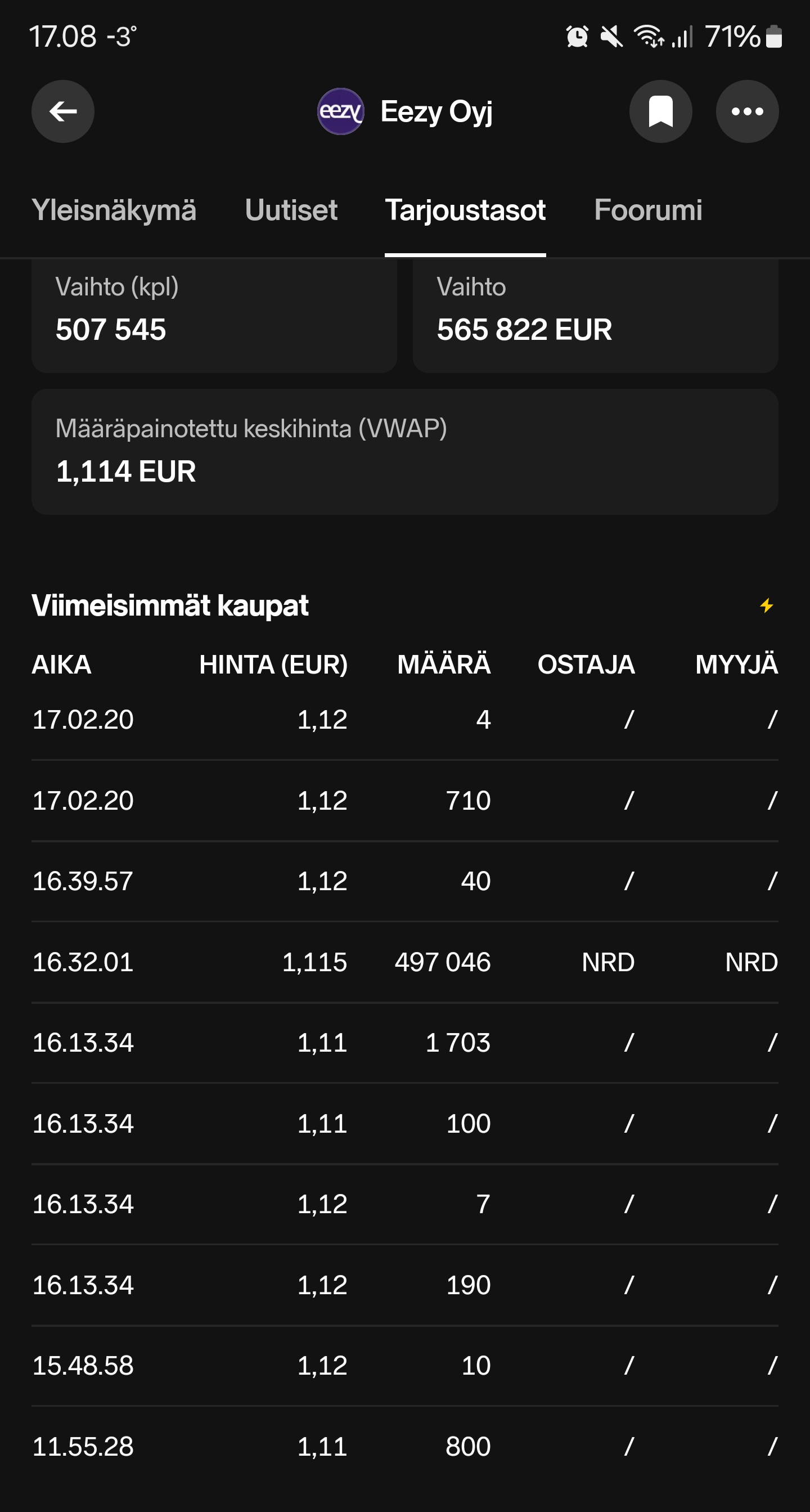810x1512 pixels.
Task: Tap the Vaihto 565 822 EUR card
Action: [595, 315]
